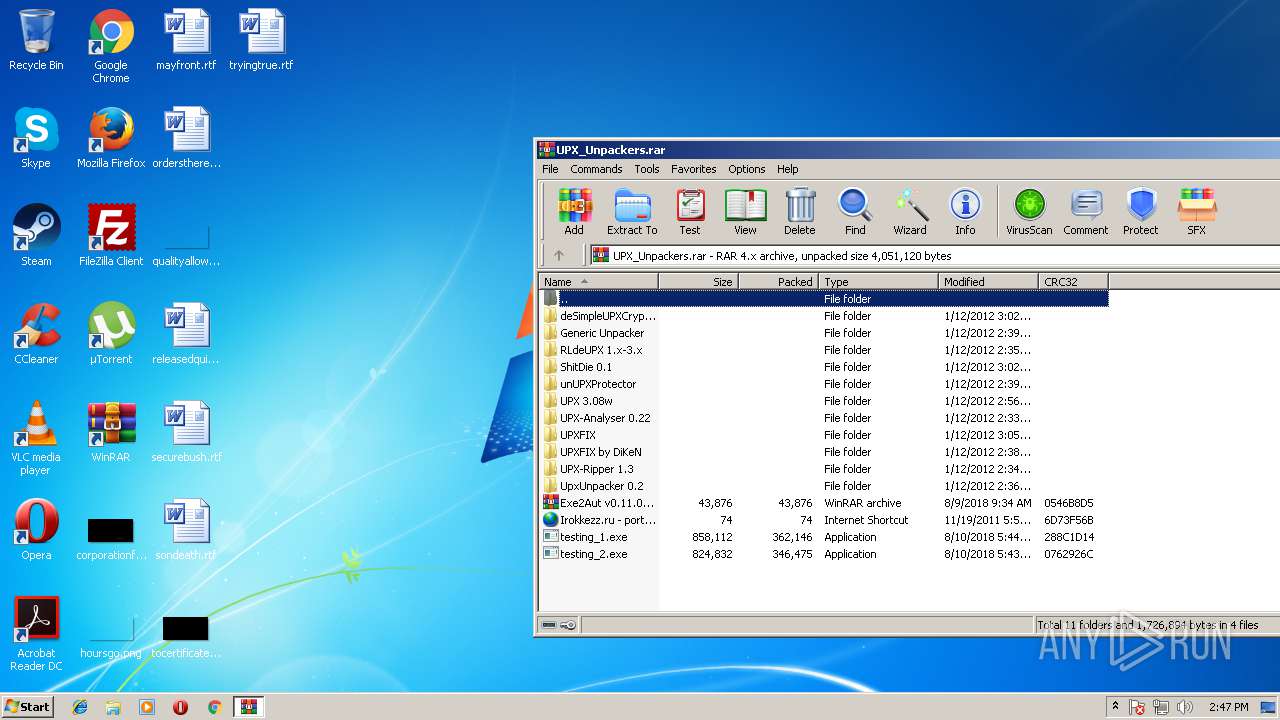
Task: Click the archive path address field
Action: pyautogui.click(x=934, y=256)
